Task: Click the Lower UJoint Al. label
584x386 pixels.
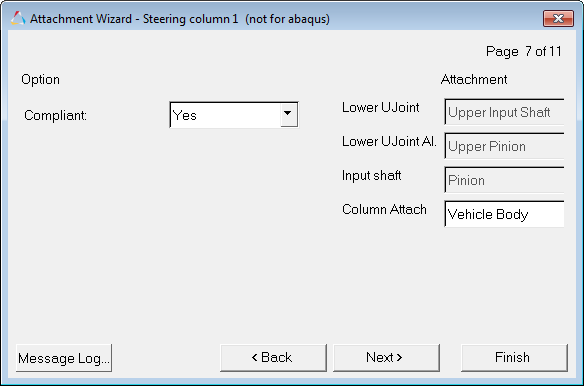Action: [389, 142]
